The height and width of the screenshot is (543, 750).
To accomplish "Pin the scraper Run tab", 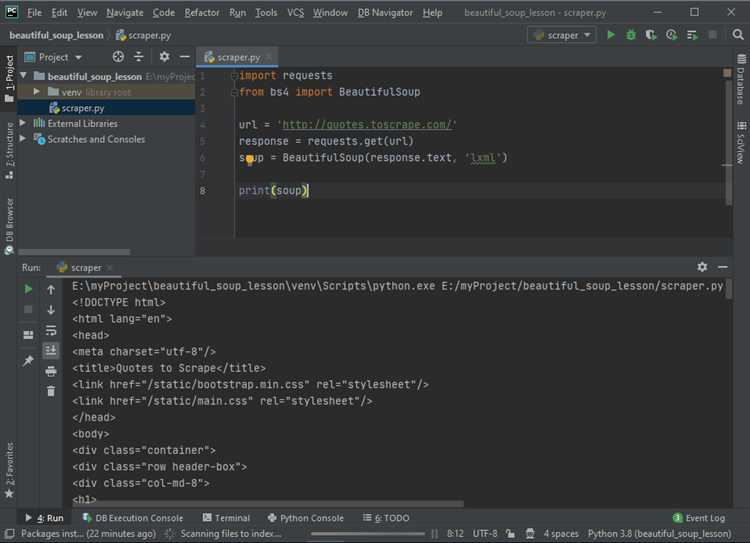I will coord(28,361).
